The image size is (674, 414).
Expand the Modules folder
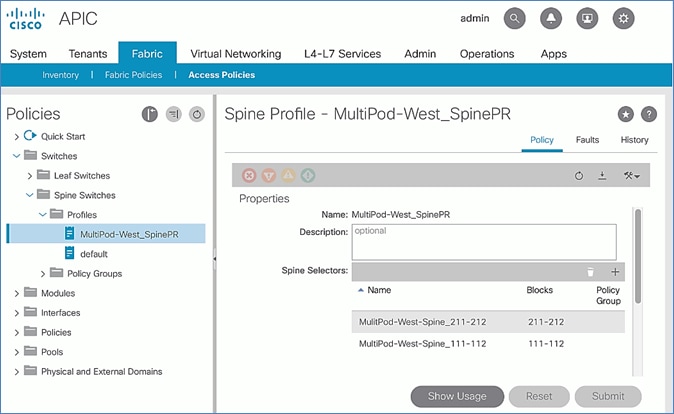tap(16, 293)
